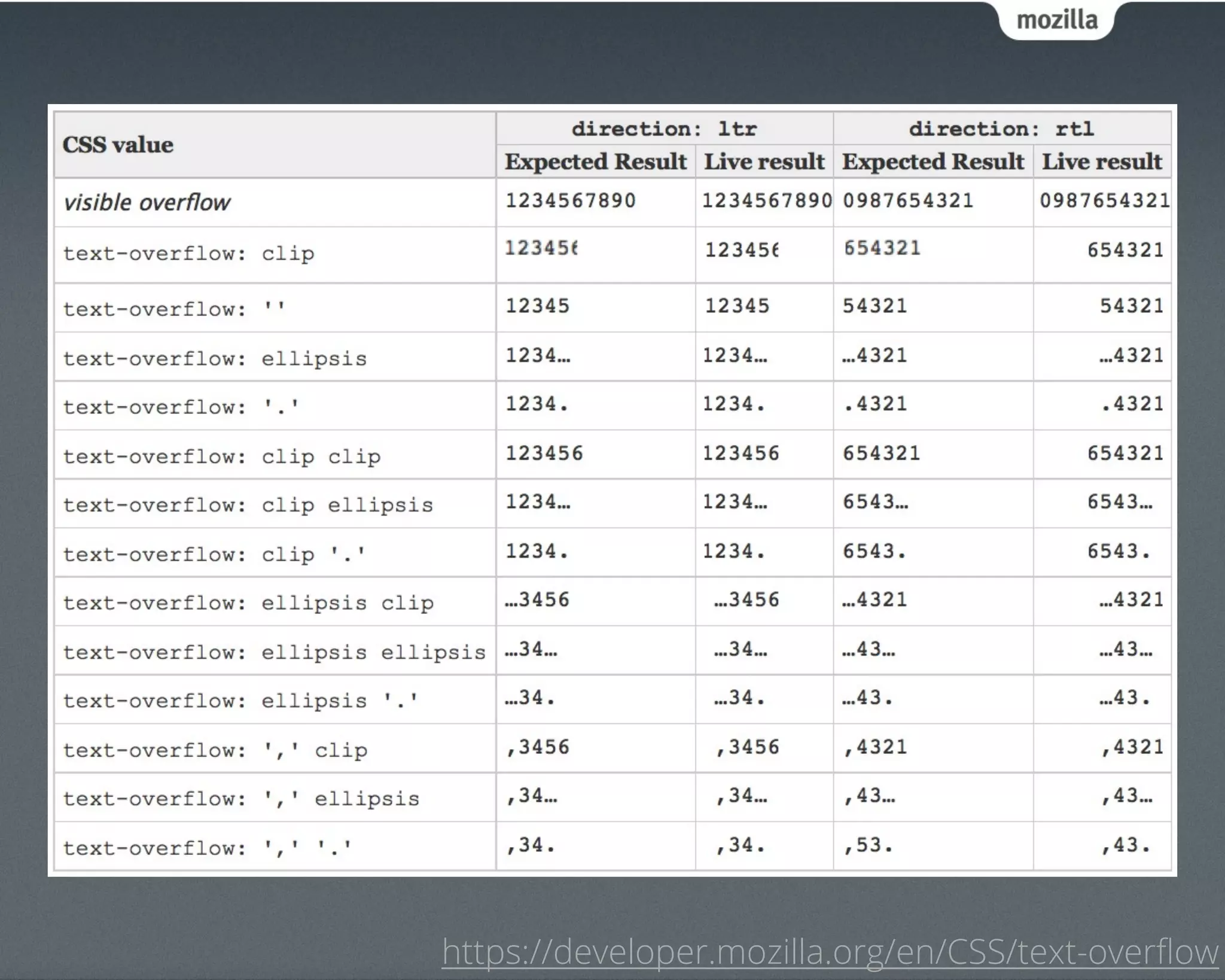
Task: Click the ltr Live result column header
Action: click(764, 162)
